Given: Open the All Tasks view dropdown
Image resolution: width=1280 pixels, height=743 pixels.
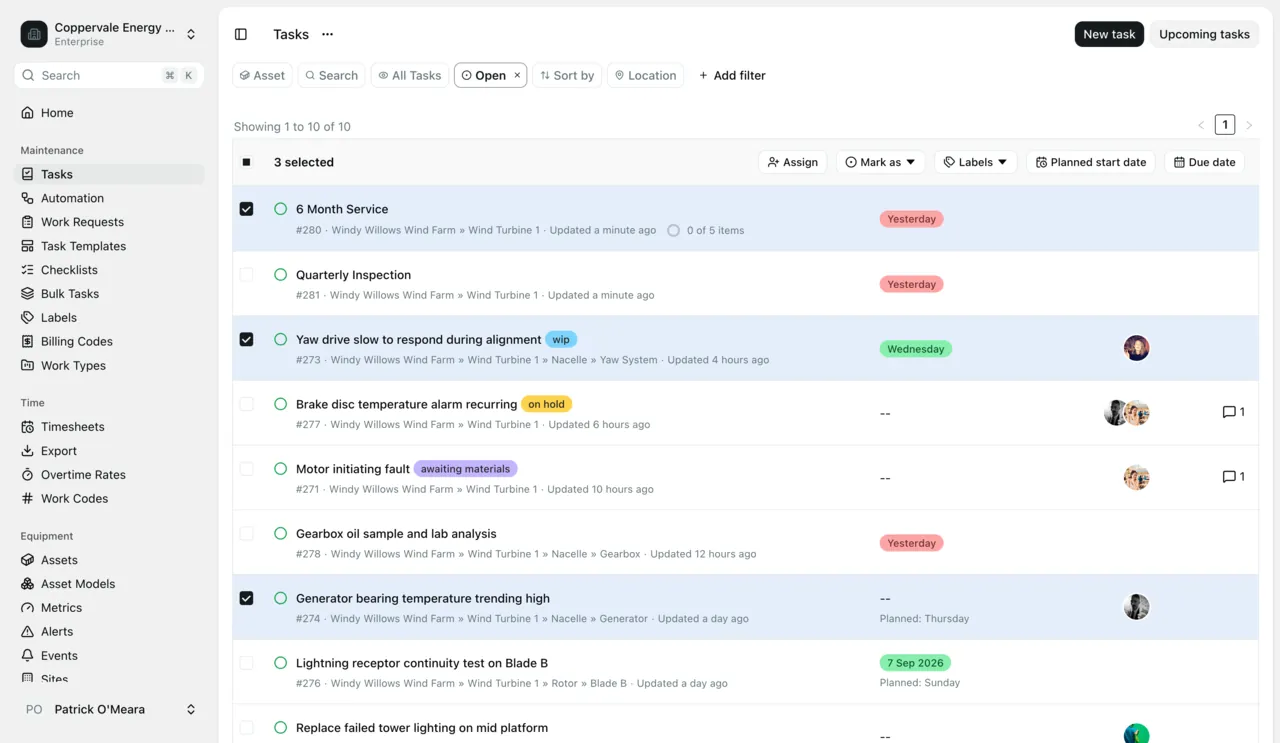Looking at the screenshot, I should [410, 75].
